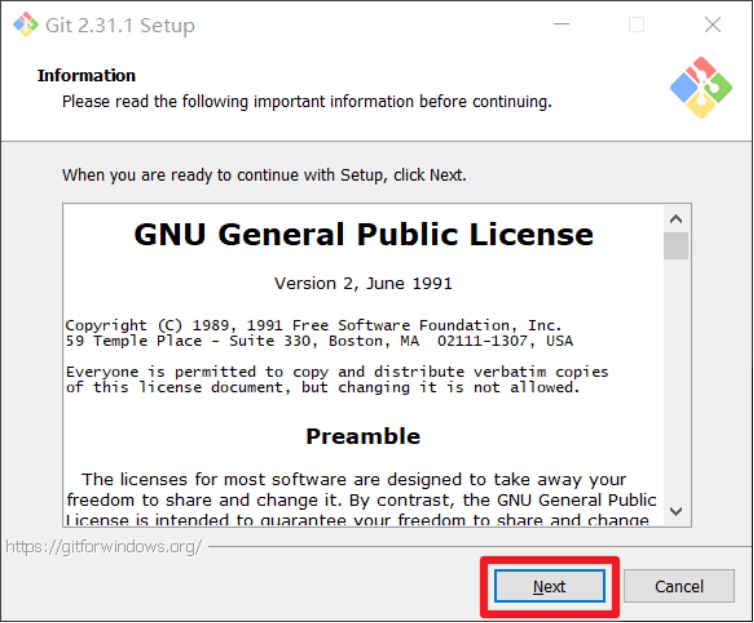754x623 pixels.
Task: Click the Preamble heading in the license
Action: click(x=363, y=436)
